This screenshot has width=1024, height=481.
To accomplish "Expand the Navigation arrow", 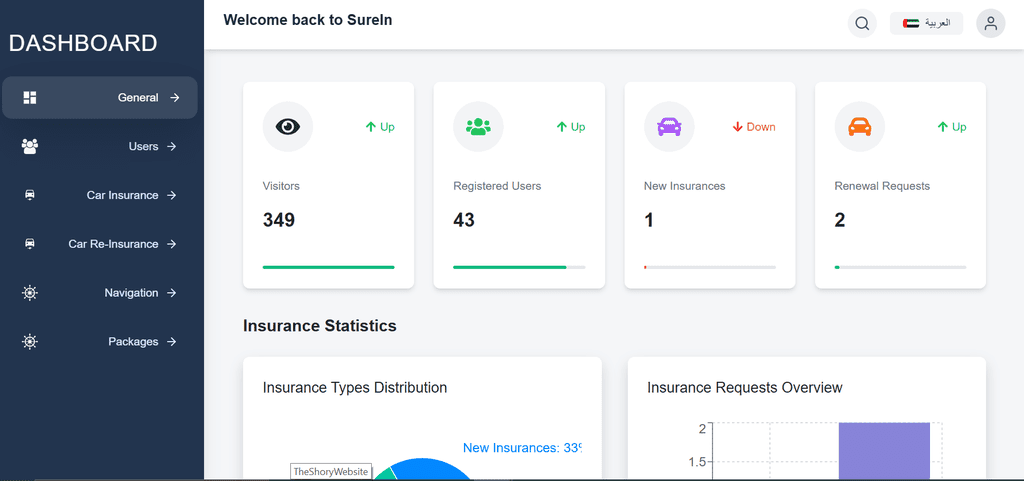I will coord(172,293).
